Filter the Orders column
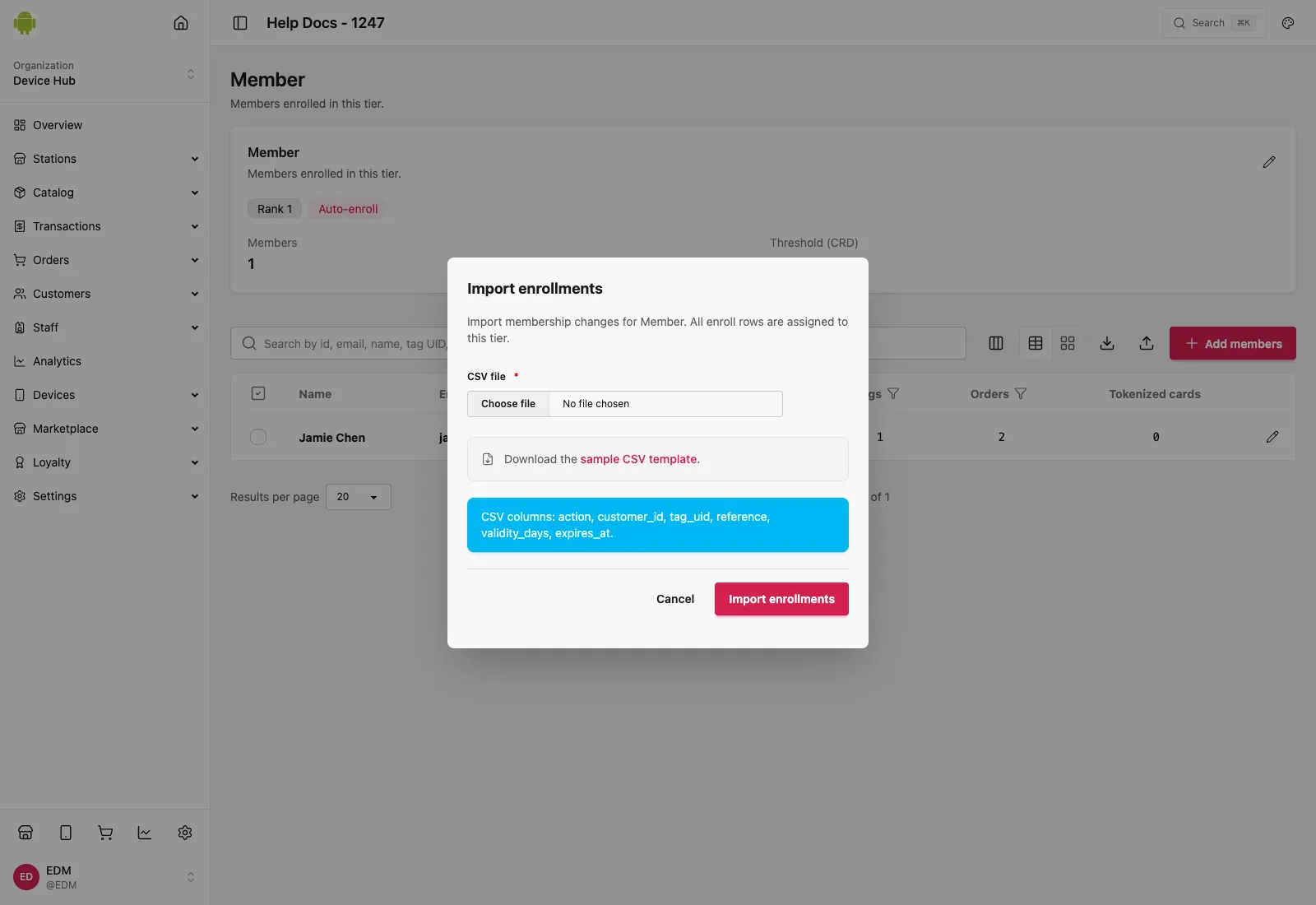 1021,394
